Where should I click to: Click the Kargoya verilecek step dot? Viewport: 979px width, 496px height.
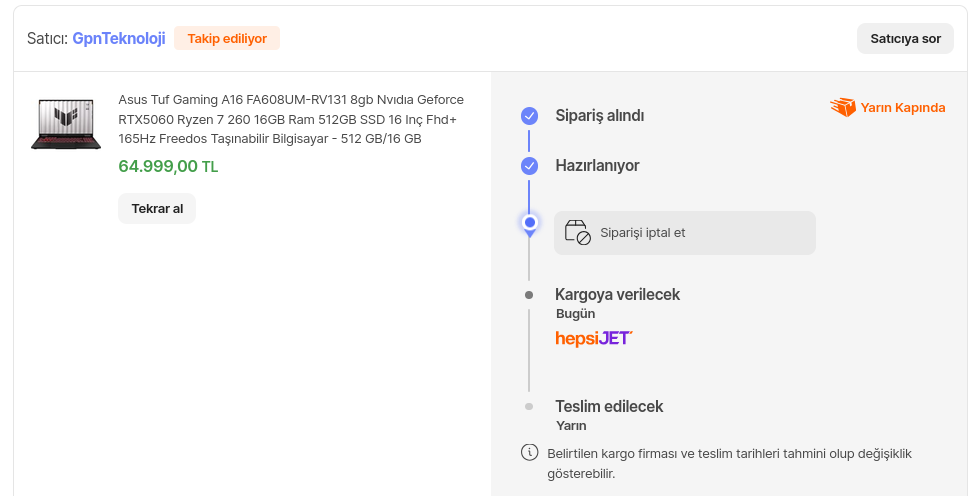click(529, 295)
